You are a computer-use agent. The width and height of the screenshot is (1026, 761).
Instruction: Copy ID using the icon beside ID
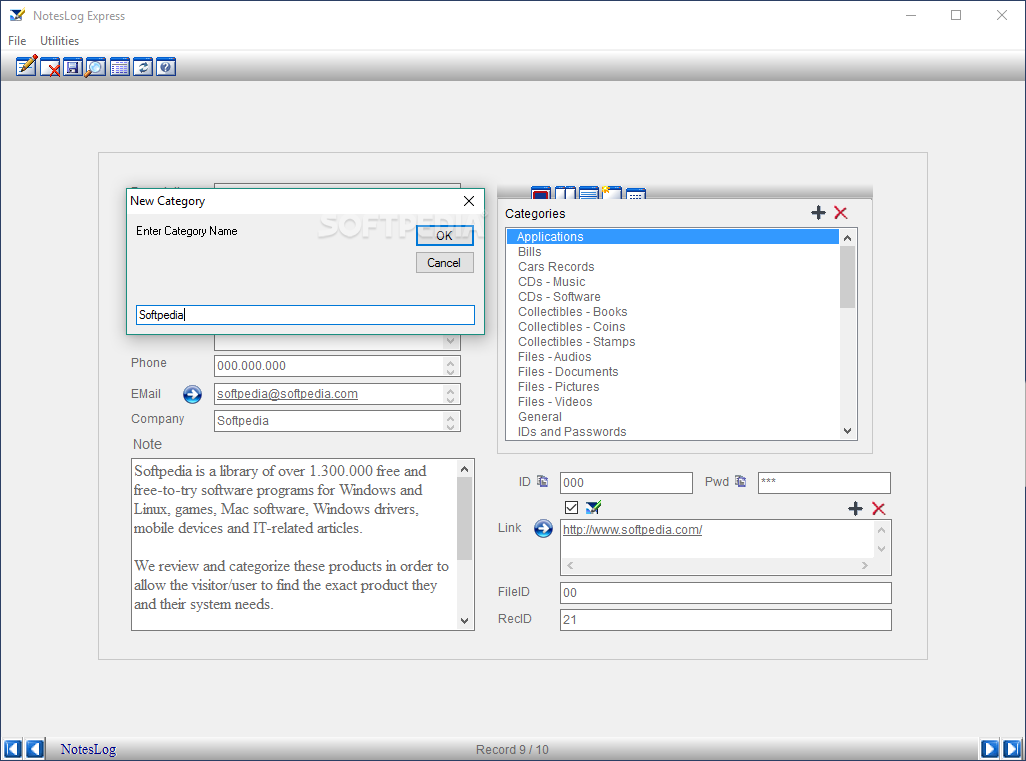coord(542,481)
